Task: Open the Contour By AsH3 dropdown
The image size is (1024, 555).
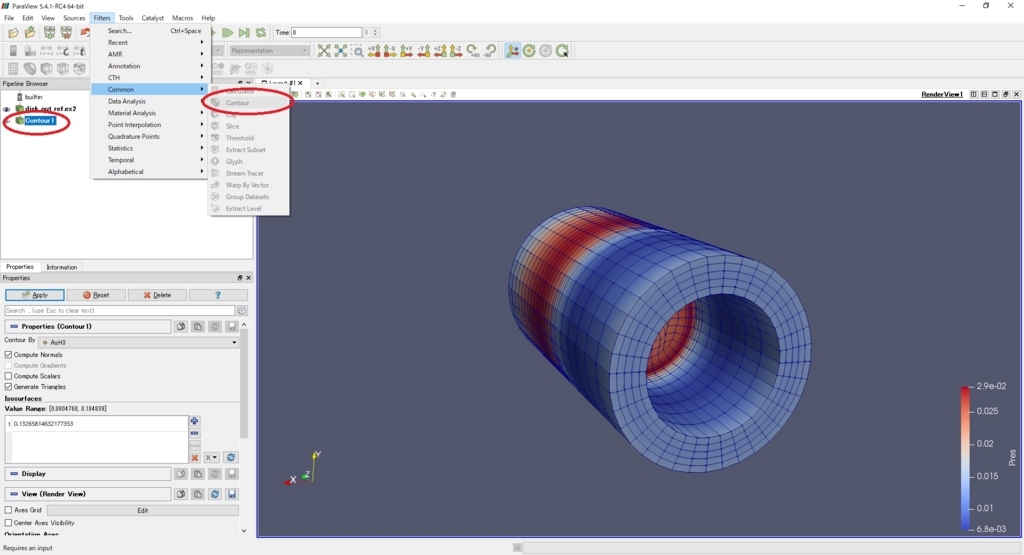Action: [138, 342]
